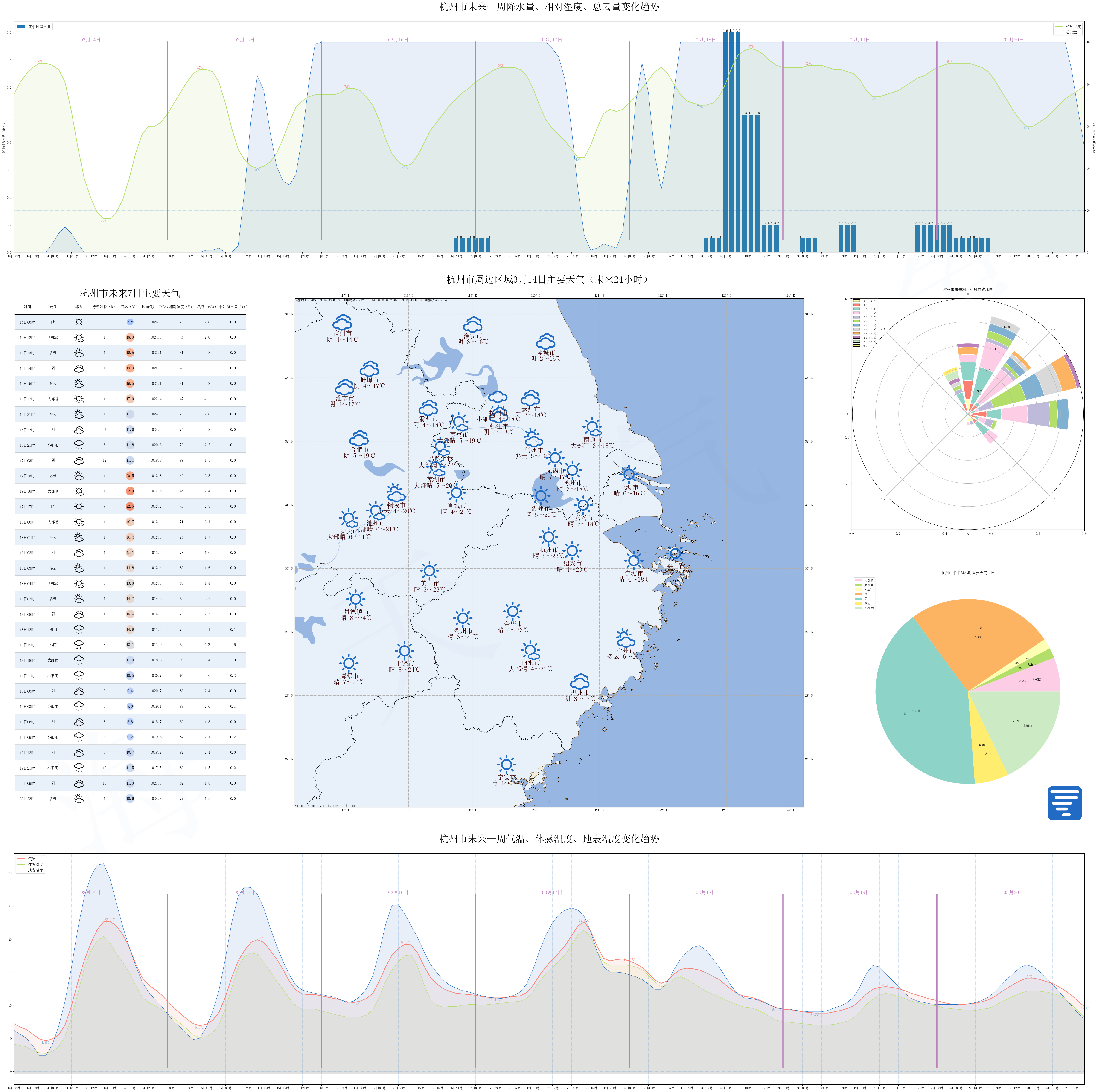The width and height of the screenshot is (1098, 1092).
Task: Click the 天气 column header in forecast table
Action: 53,307
